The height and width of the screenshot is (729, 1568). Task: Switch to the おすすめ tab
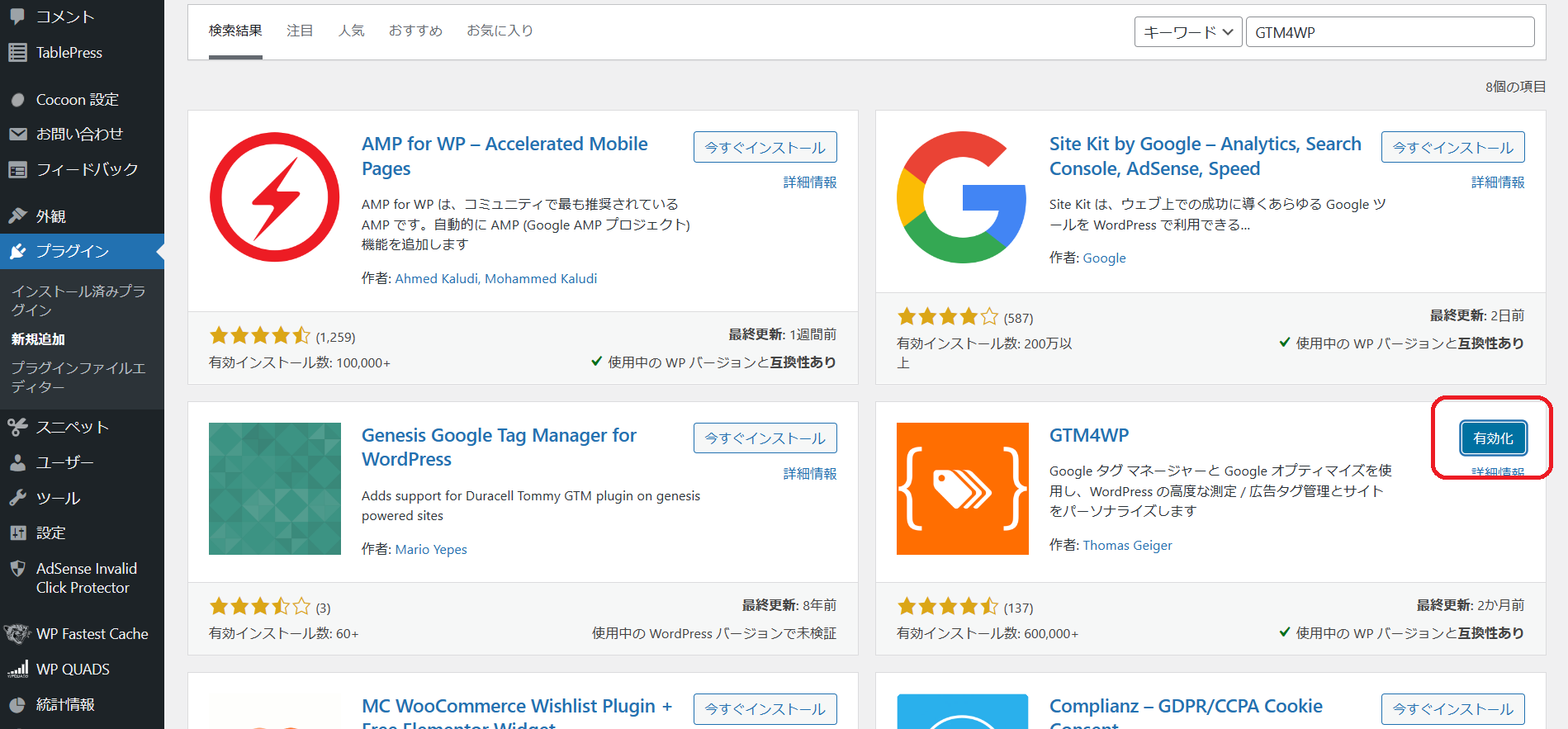[x=415, y=31]
